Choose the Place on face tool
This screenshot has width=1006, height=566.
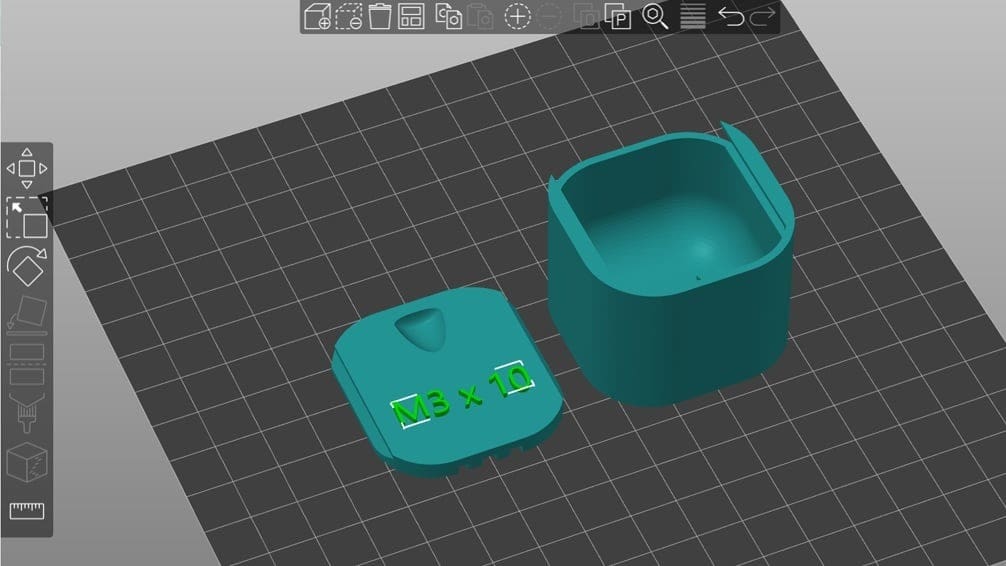pos(27,316)
